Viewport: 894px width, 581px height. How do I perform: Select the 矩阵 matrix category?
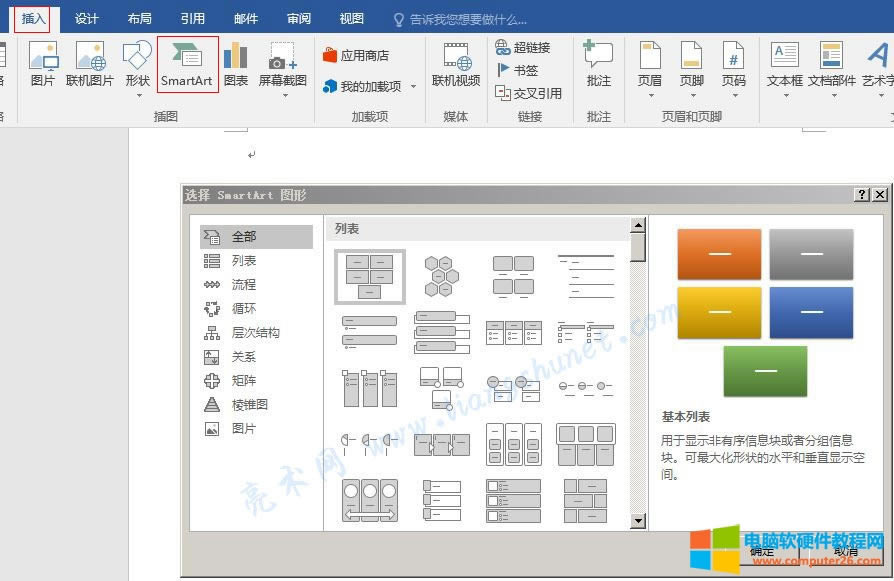point(256,381)
